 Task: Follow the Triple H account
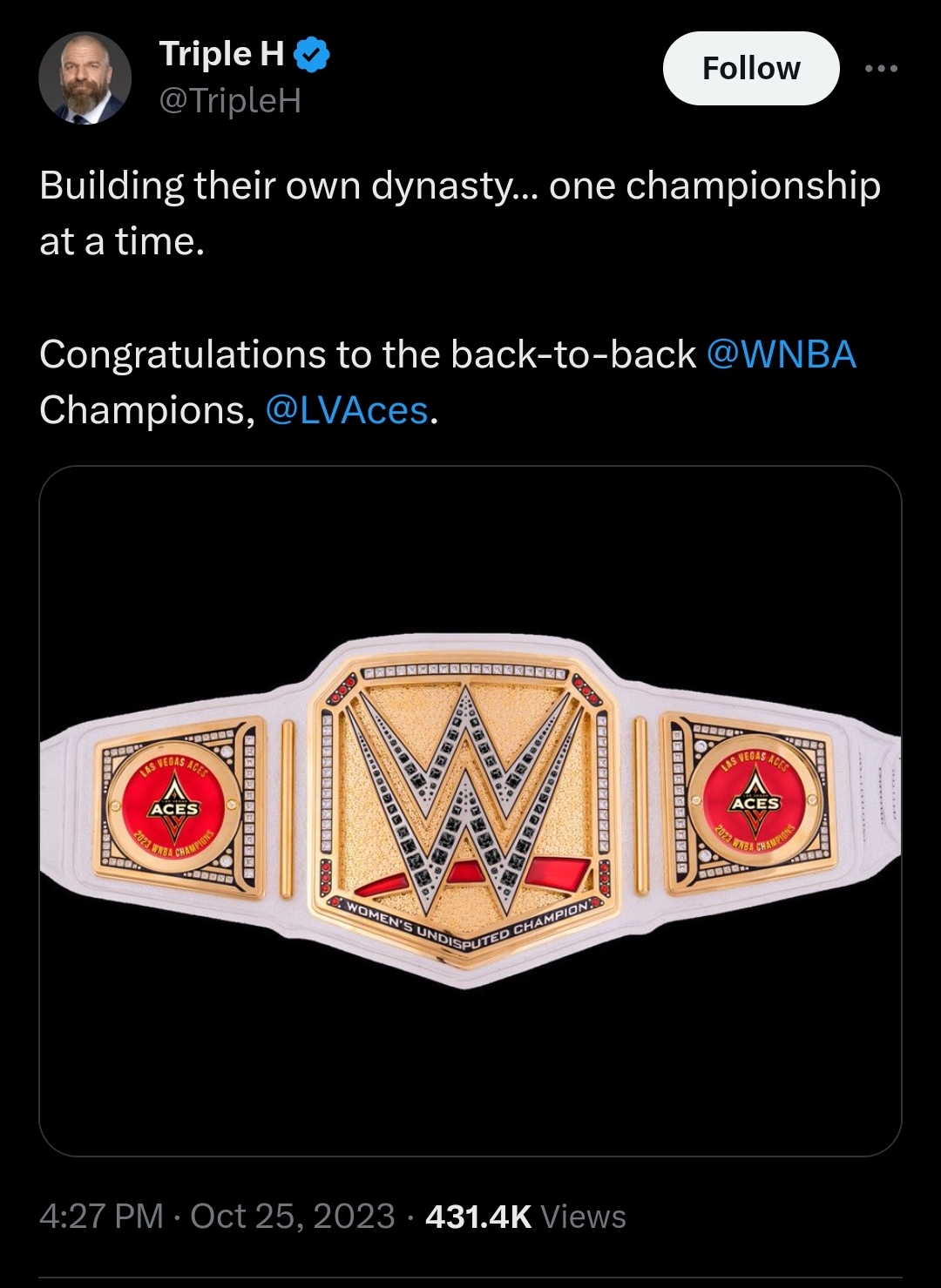click(x=750, y=69)
